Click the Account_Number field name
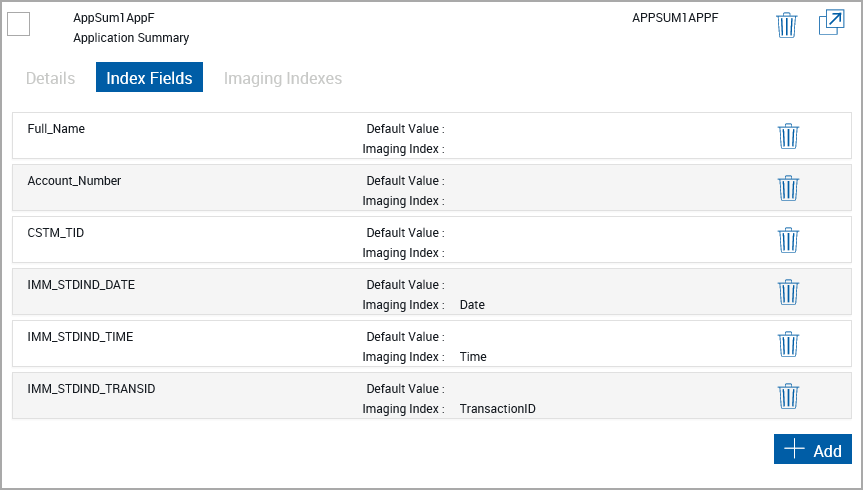Screen dimensions: 863x490 point(74,181)
